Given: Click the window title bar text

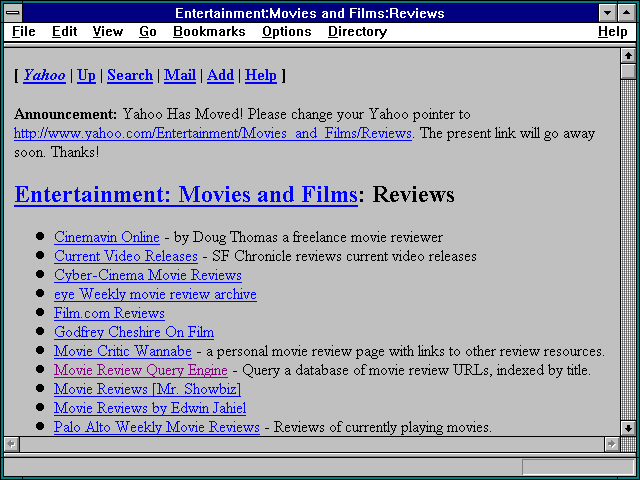Looking at the screenshot, I should point(310,13).
